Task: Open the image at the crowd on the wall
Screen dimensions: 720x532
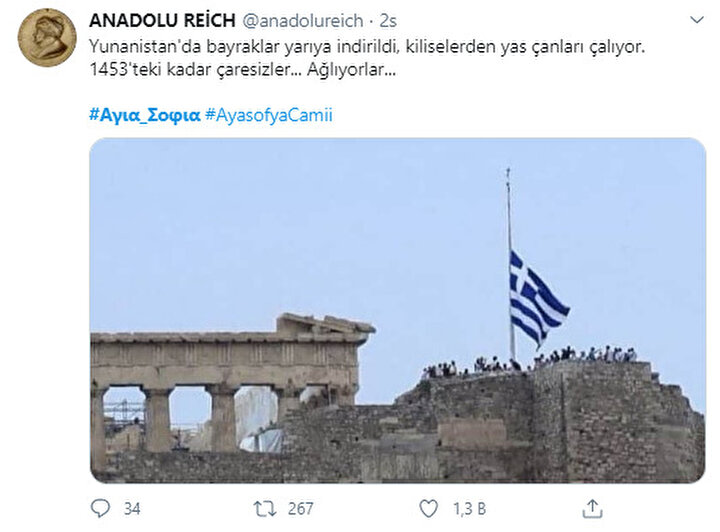Action: click(x=528, y=359)
